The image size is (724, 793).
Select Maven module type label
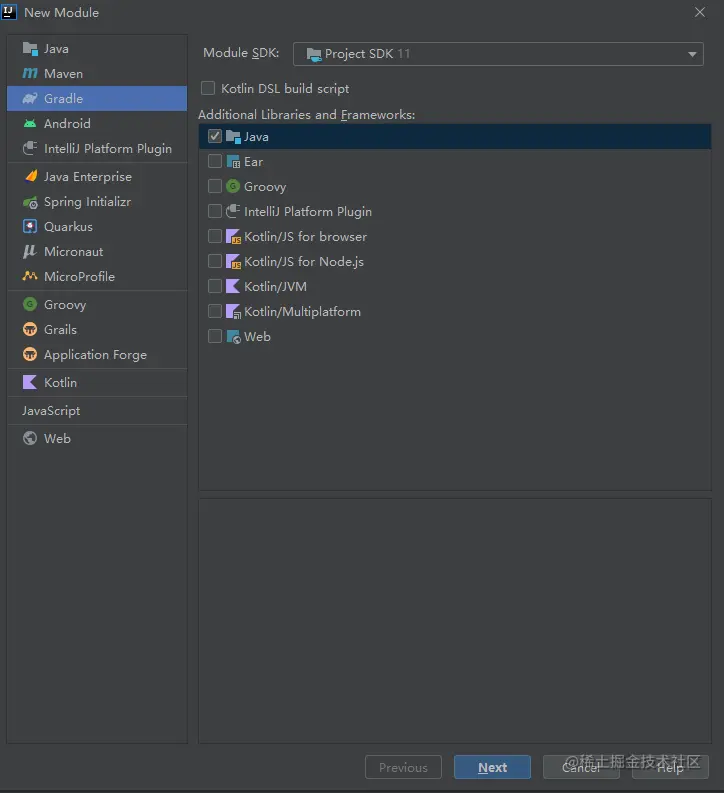63,74
